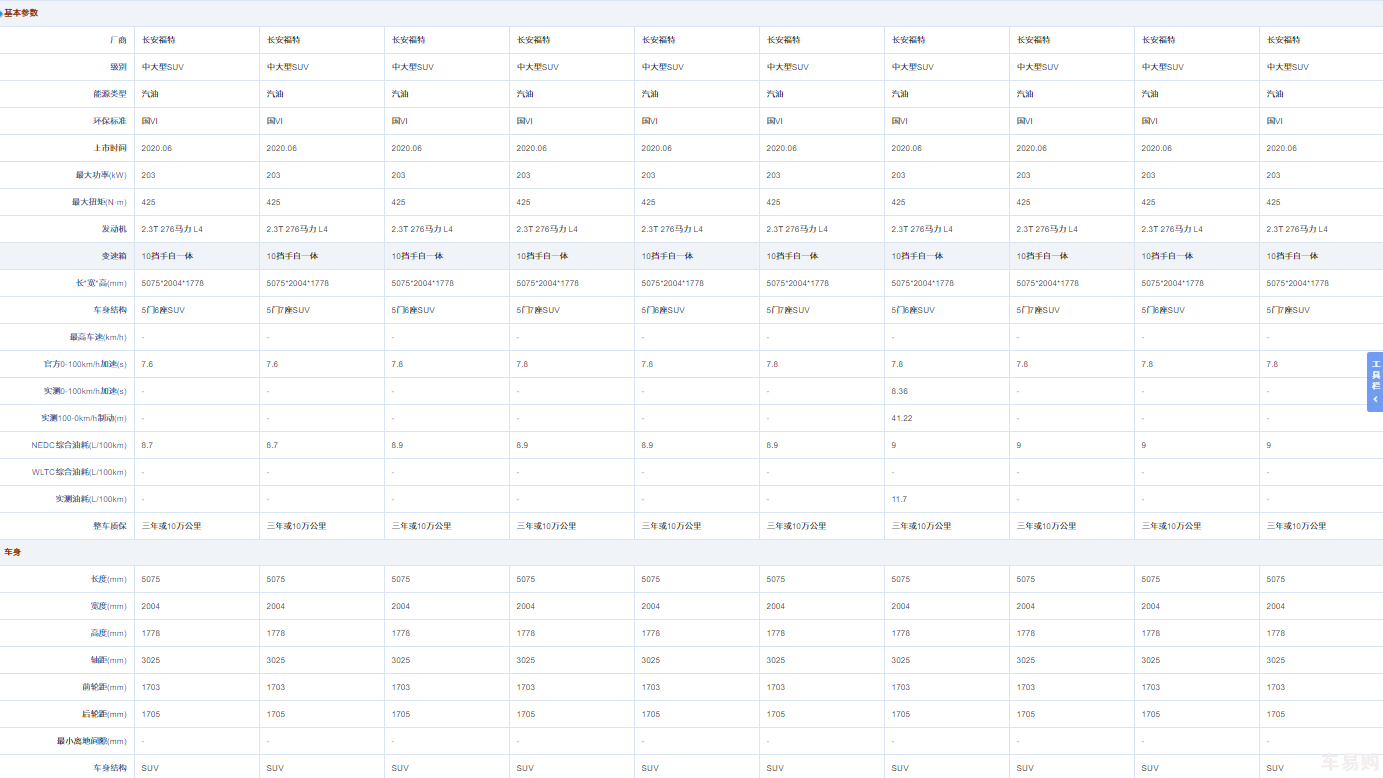This screenshot has height=778, width=1383.
Task: Click the 车身 section header
Action: [x=12, y=552]
